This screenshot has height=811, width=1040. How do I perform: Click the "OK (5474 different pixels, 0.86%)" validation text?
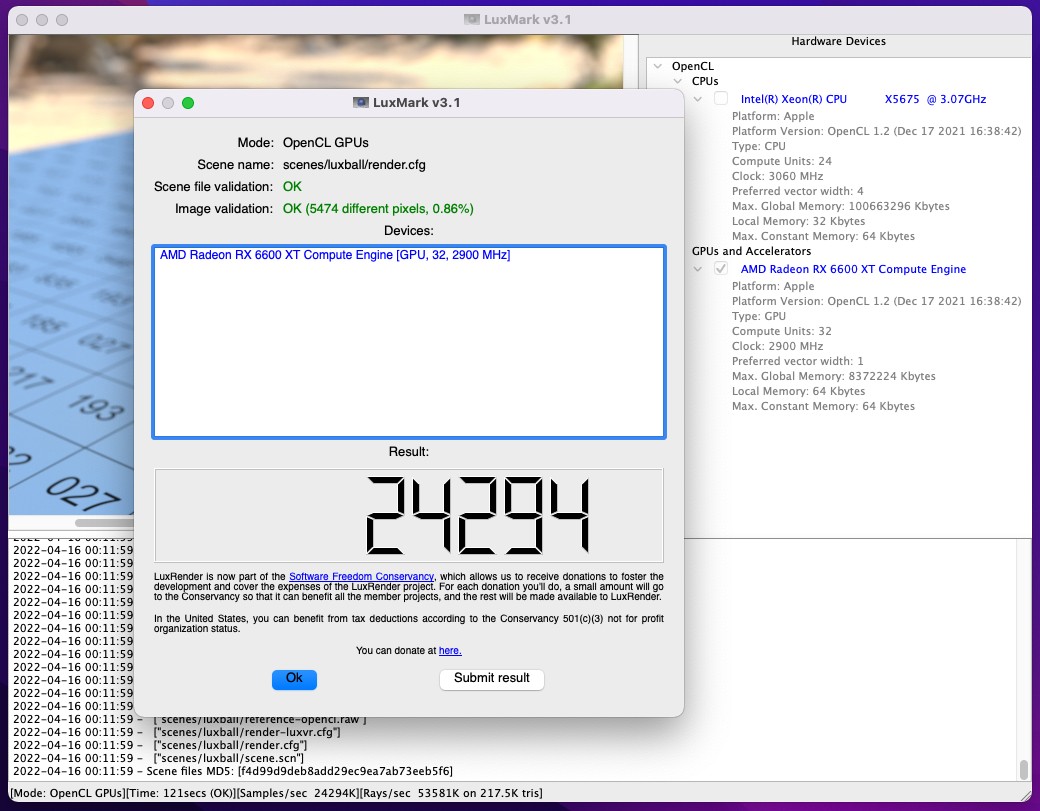[378, 209]
